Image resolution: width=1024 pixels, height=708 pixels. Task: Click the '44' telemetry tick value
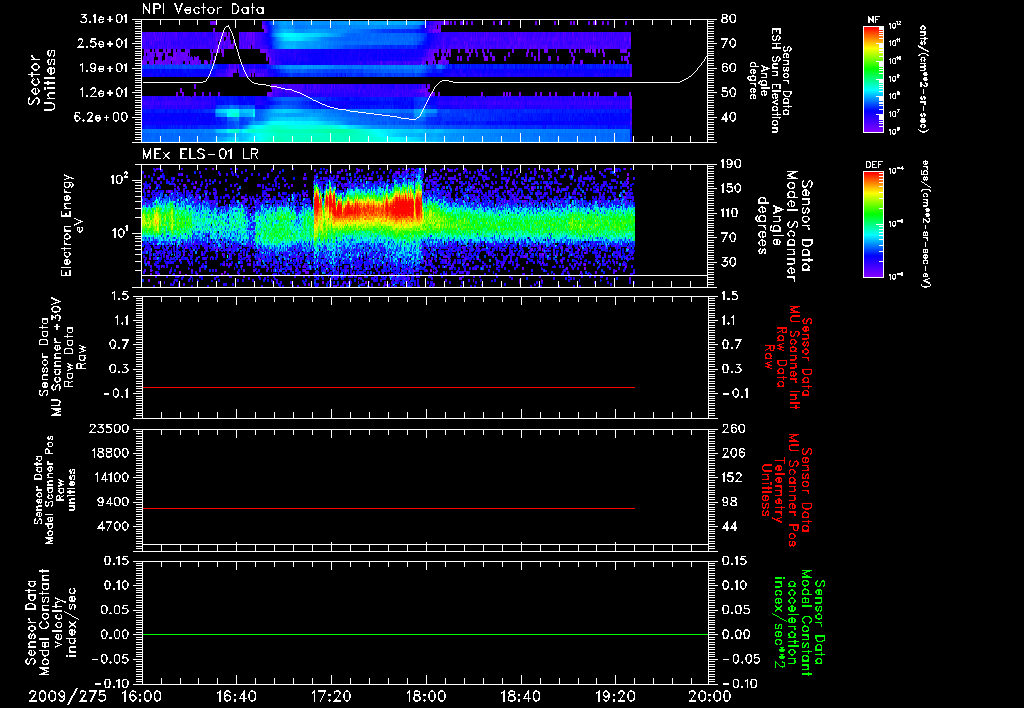point(729,526)
